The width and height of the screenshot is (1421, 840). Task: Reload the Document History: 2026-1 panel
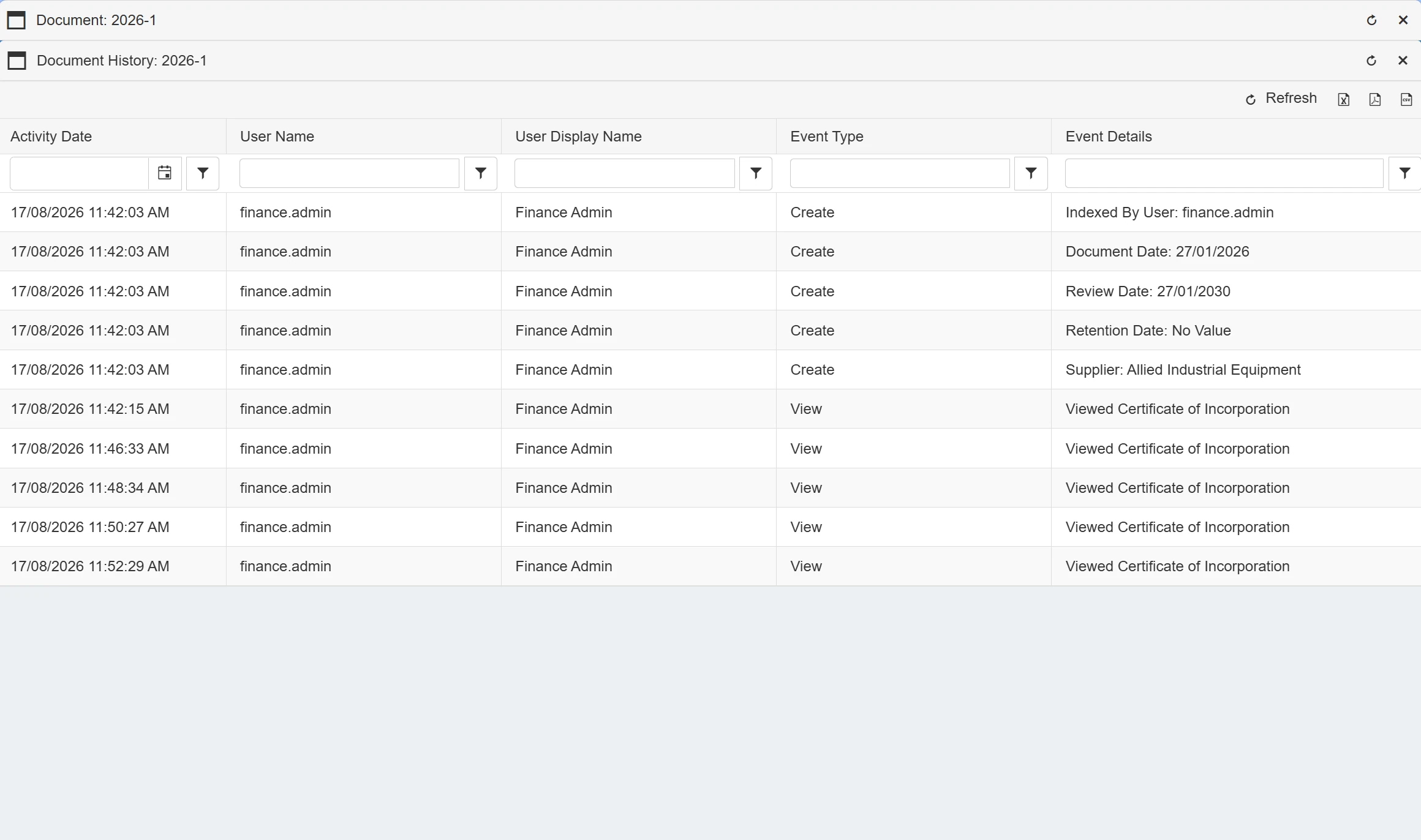point(1372,61)
